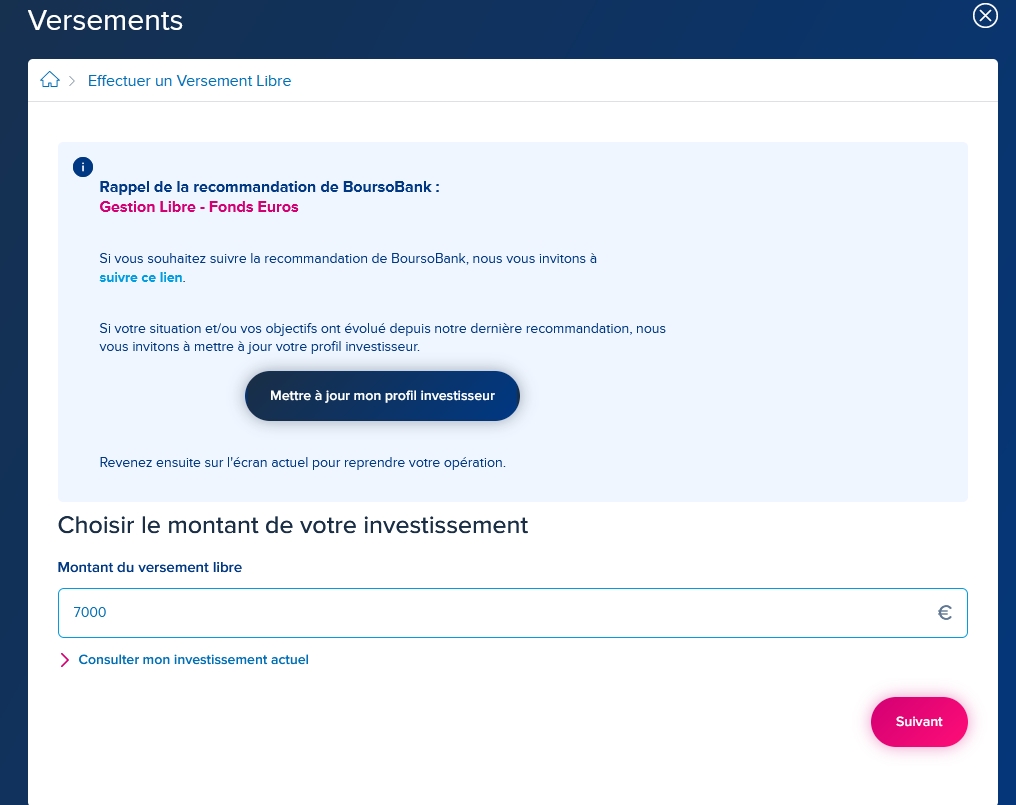Image resolution: width=1016 pixels, height=805 pixels.
Task: Expand the pink chevron beside Consulter mon investissement
Action: 65,660
